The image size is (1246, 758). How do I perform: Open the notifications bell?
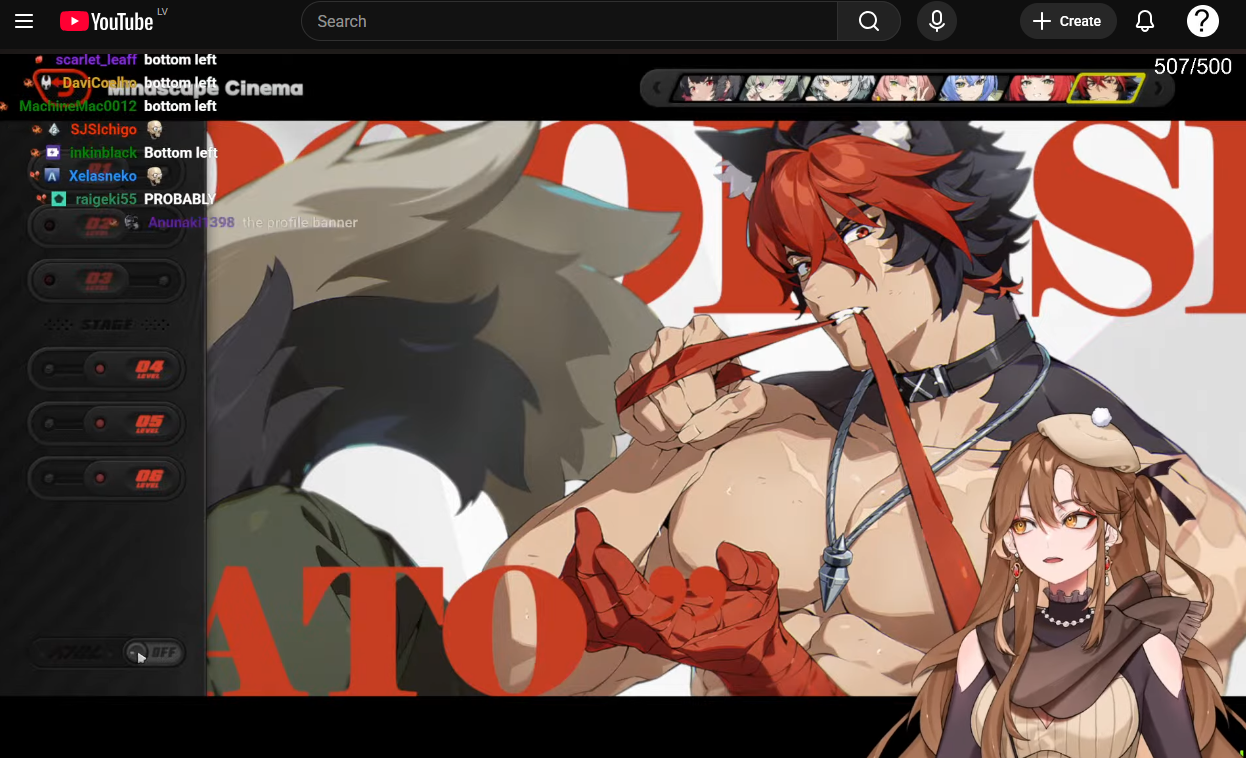click(x=1145, y=21)
